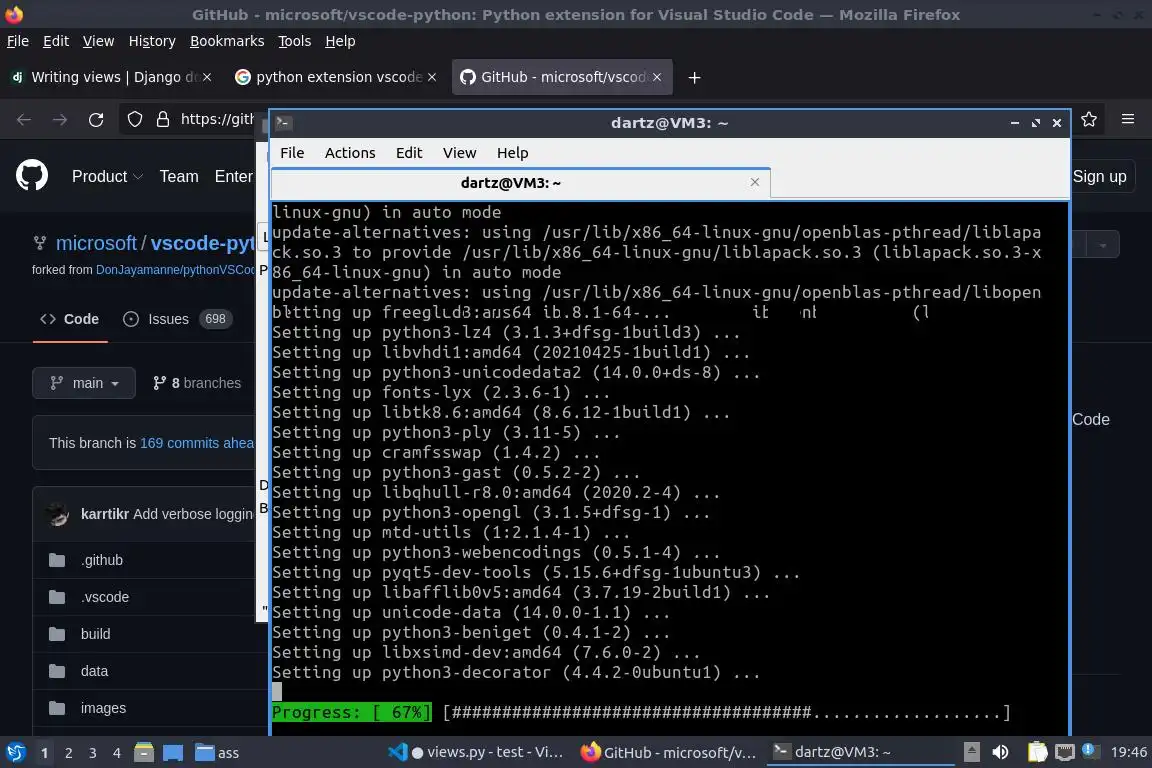Screen dimensions: 1152x768
Task: Open the build folder
Action: [x=96, y=634]
